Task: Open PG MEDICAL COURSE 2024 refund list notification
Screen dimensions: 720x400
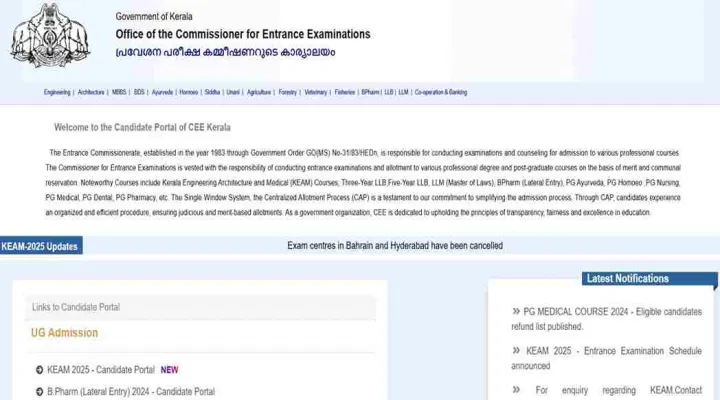Action: click(607, 319)
